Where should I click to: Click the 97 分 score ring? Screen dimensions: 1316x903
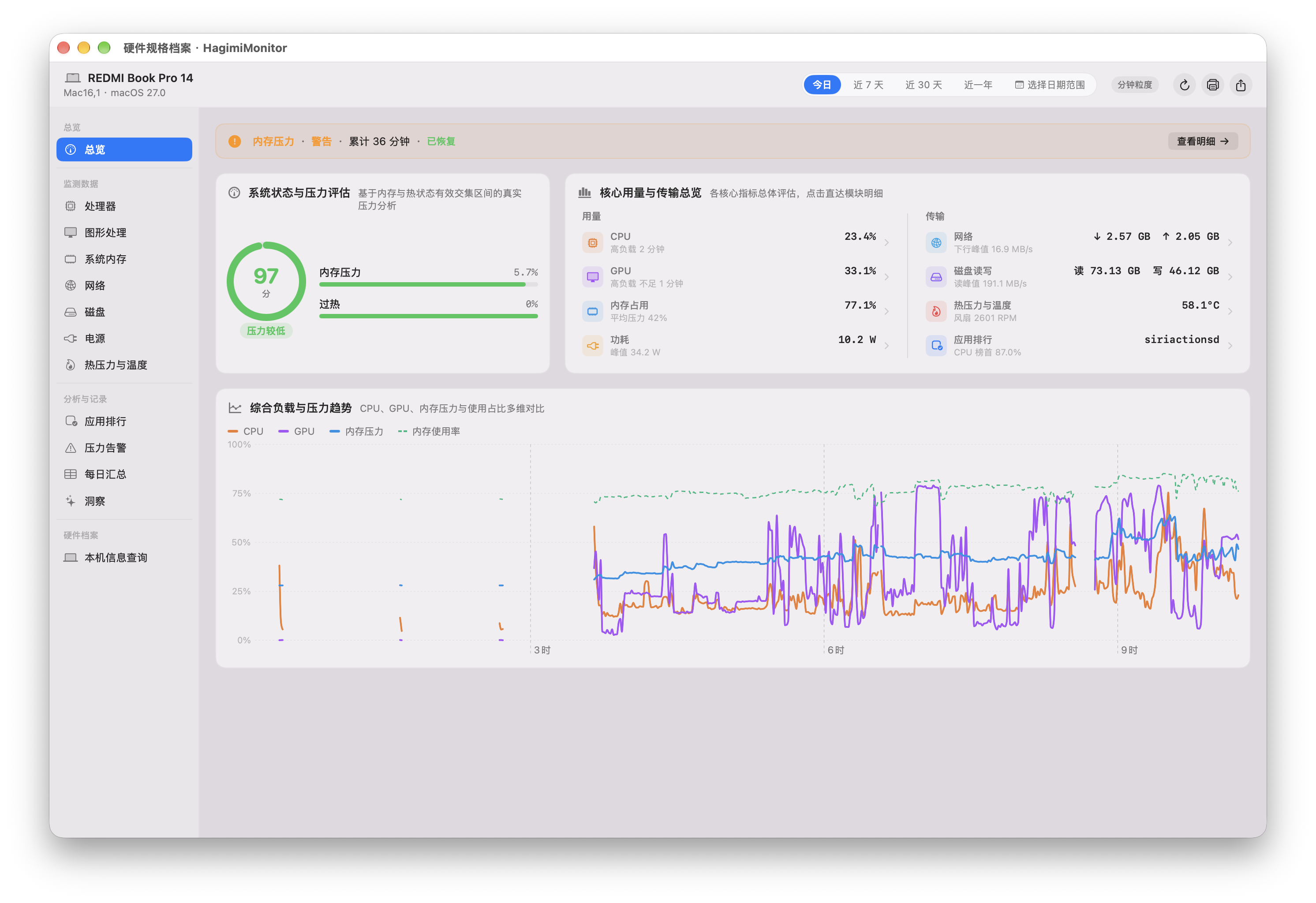click(266, 281)
